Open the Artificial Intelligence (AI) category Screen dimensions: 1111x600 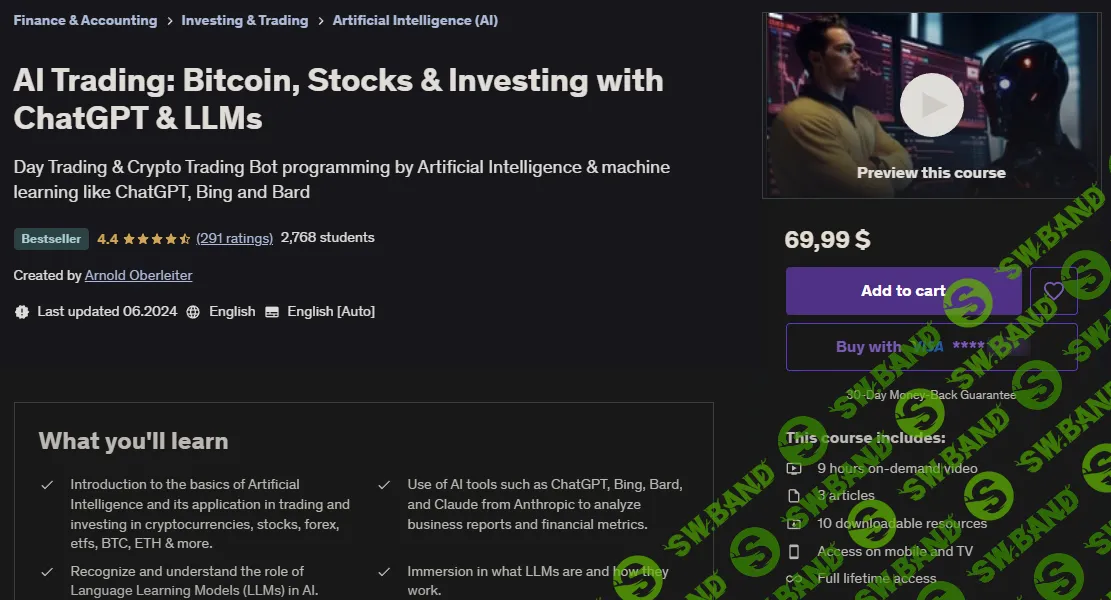[415, 20]
